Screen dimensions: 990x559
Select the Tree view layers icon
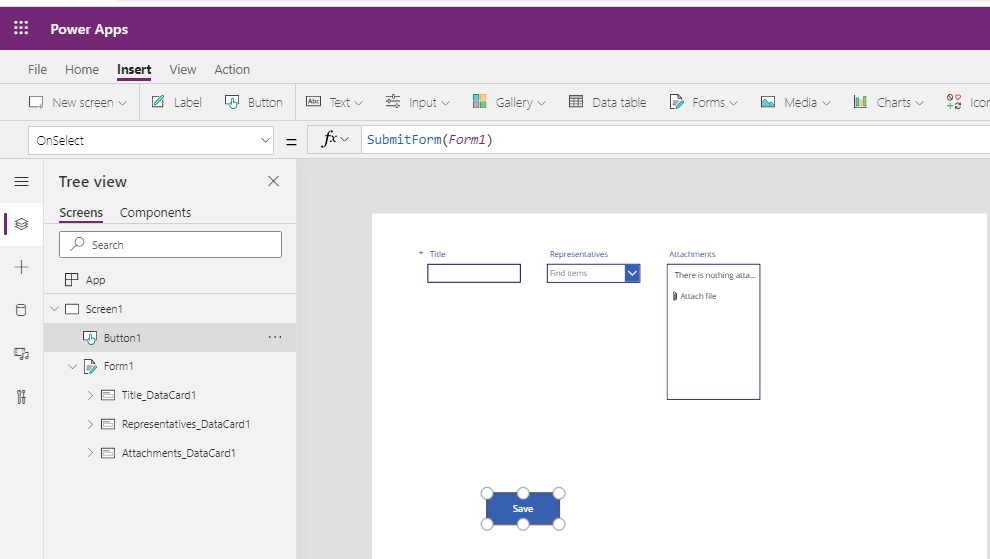[x=21, y=224]
